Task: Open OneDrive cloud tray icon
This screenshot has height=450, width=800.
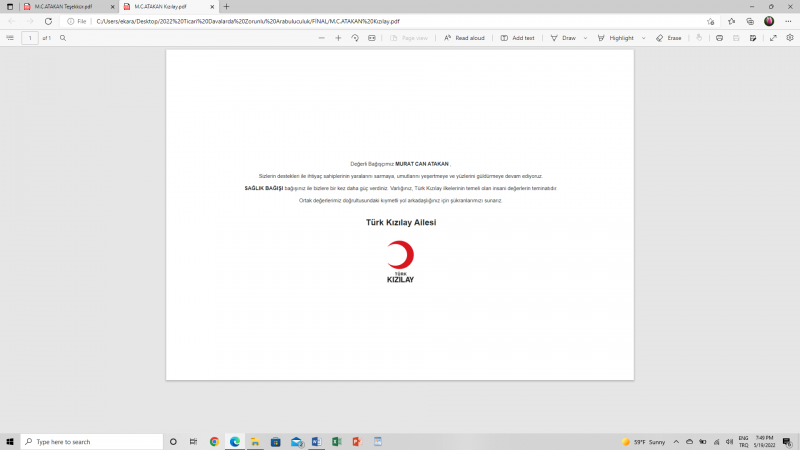Action: pyautogui.click(x=689, y=442)
